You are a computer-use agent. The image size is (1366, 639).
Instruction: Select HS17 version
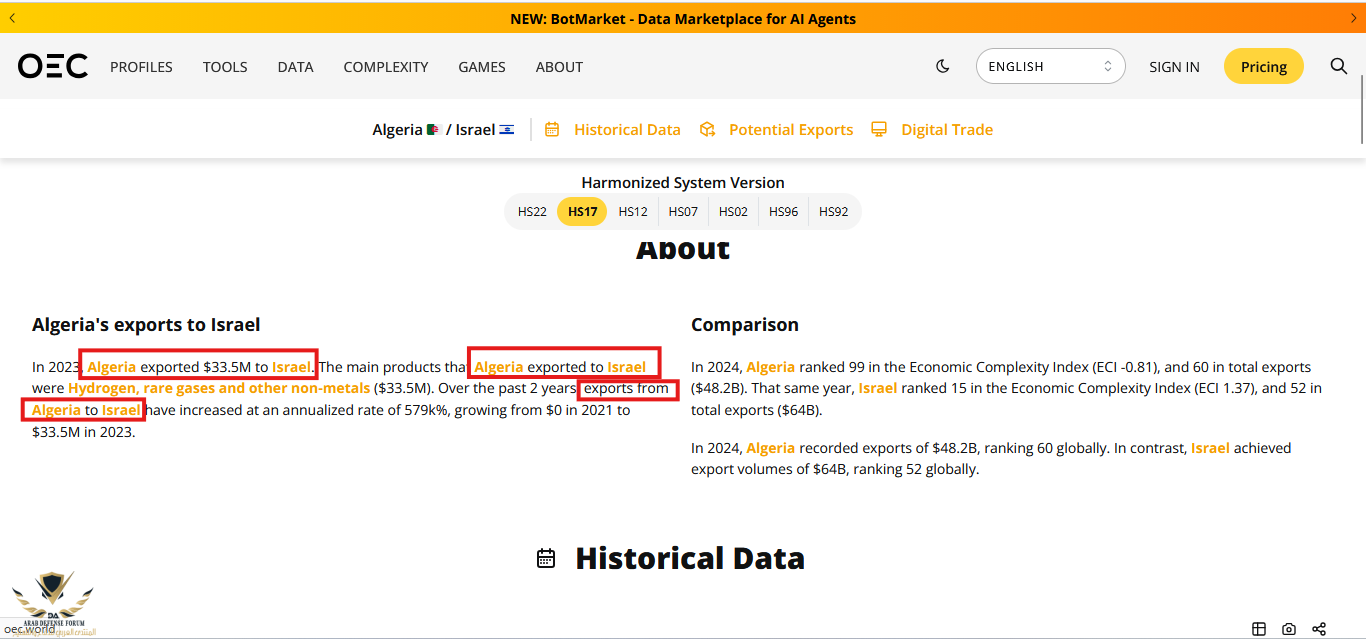[x=582, y=211]
